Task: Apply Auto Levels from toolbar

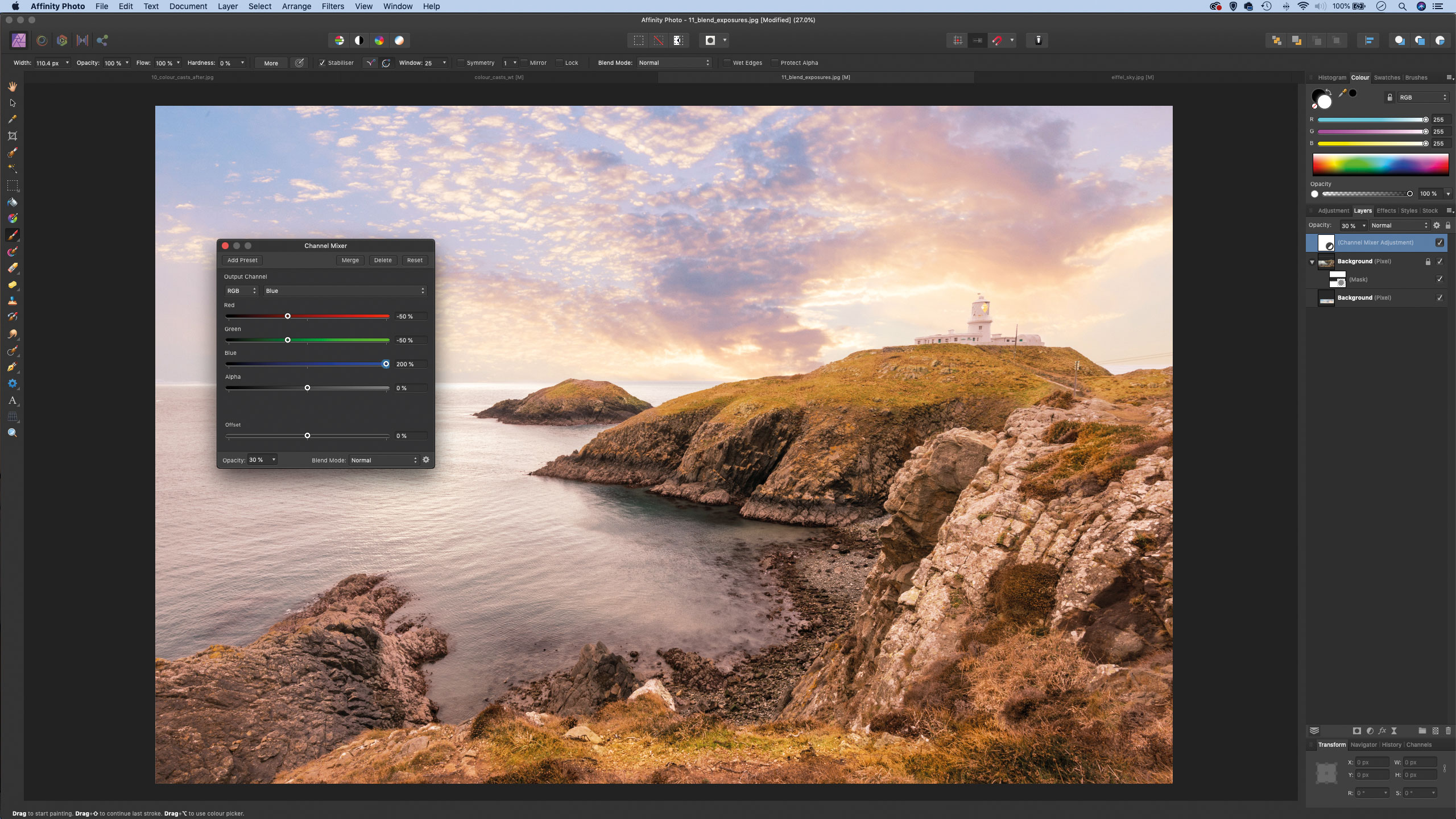Action: pos(339,40)
